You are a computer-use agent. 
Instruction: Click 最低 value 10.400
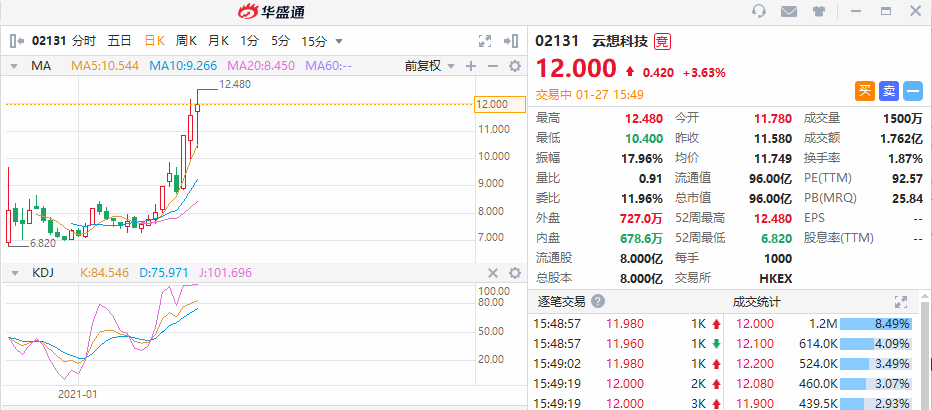(x=644, y=138)
